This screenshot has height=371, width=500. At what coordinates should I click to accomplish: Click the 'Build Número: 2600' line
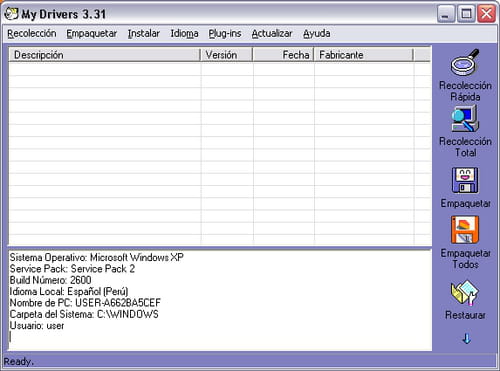click(x=50, y=280)
